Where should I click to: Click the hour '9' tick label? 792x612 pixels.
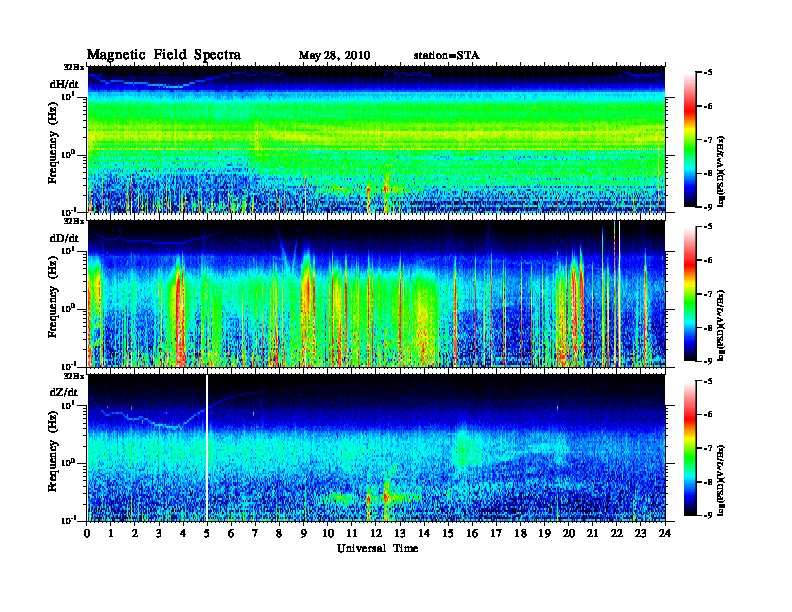tap(304, 534)
